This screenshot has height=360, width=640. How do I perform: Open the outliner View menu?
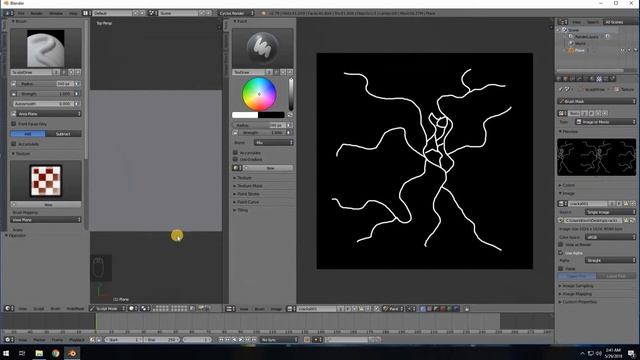pos(576,22)
